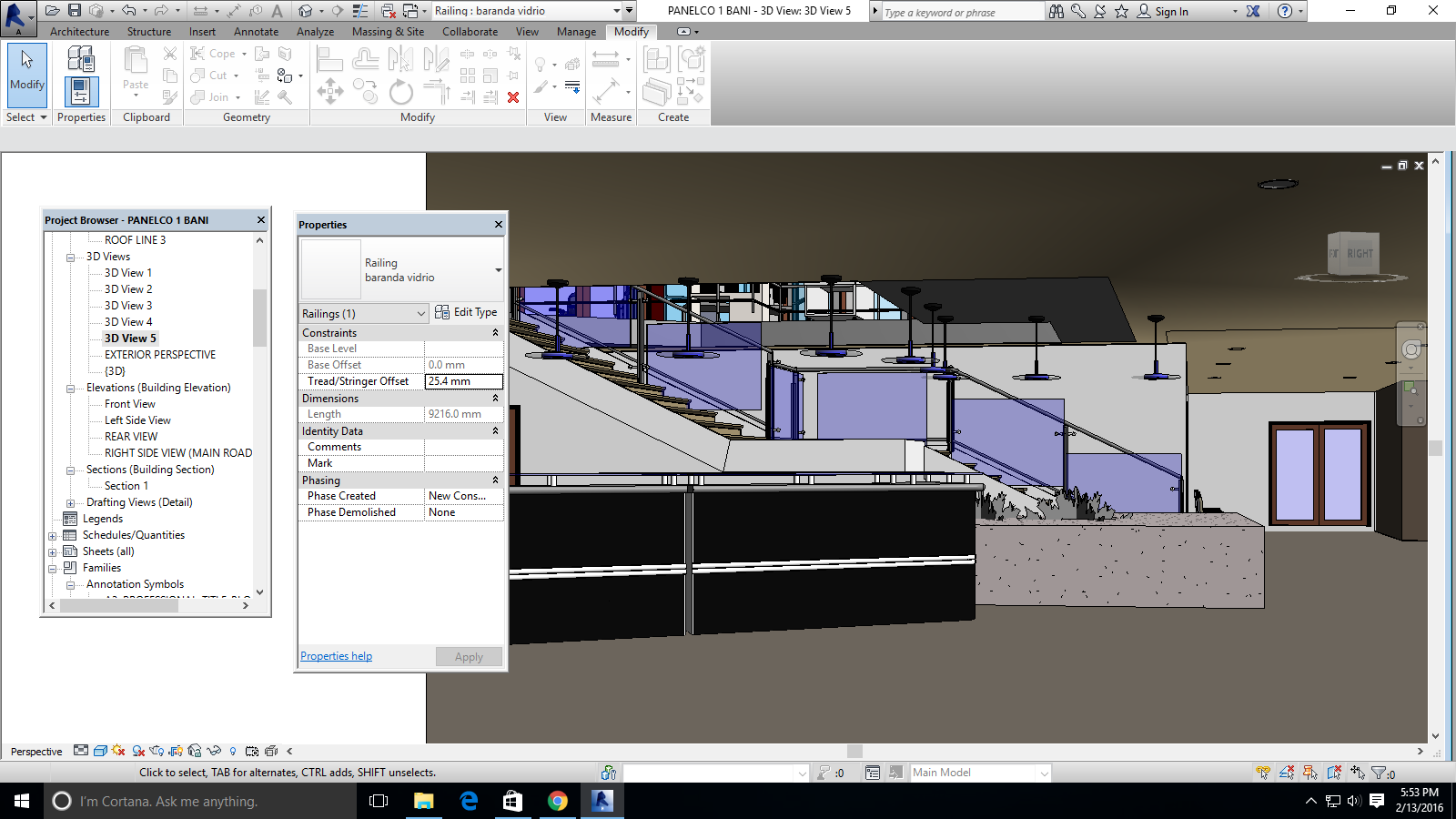Click the red Delete X icon

click(x=513, y=97)
